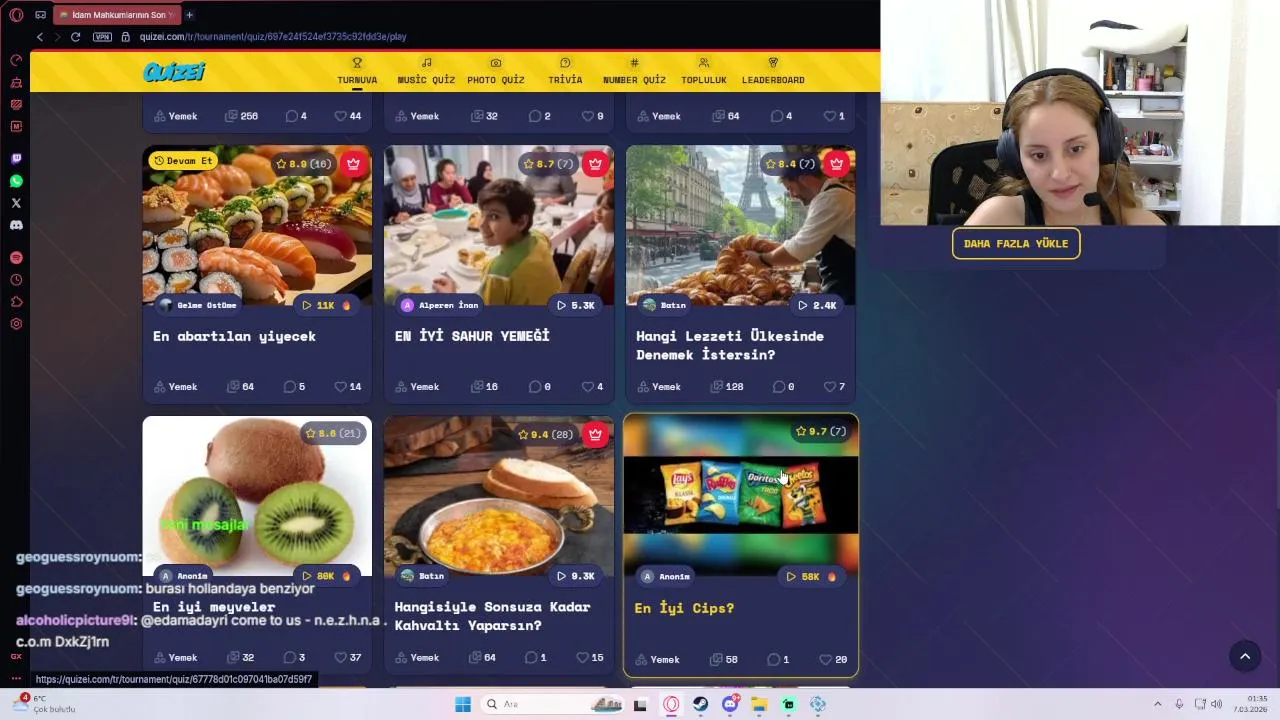Open GX Control speedometer icon in sidebar
Image resolution: width=1280 pixels, height=720 pixels.
(x=16, y=60)
